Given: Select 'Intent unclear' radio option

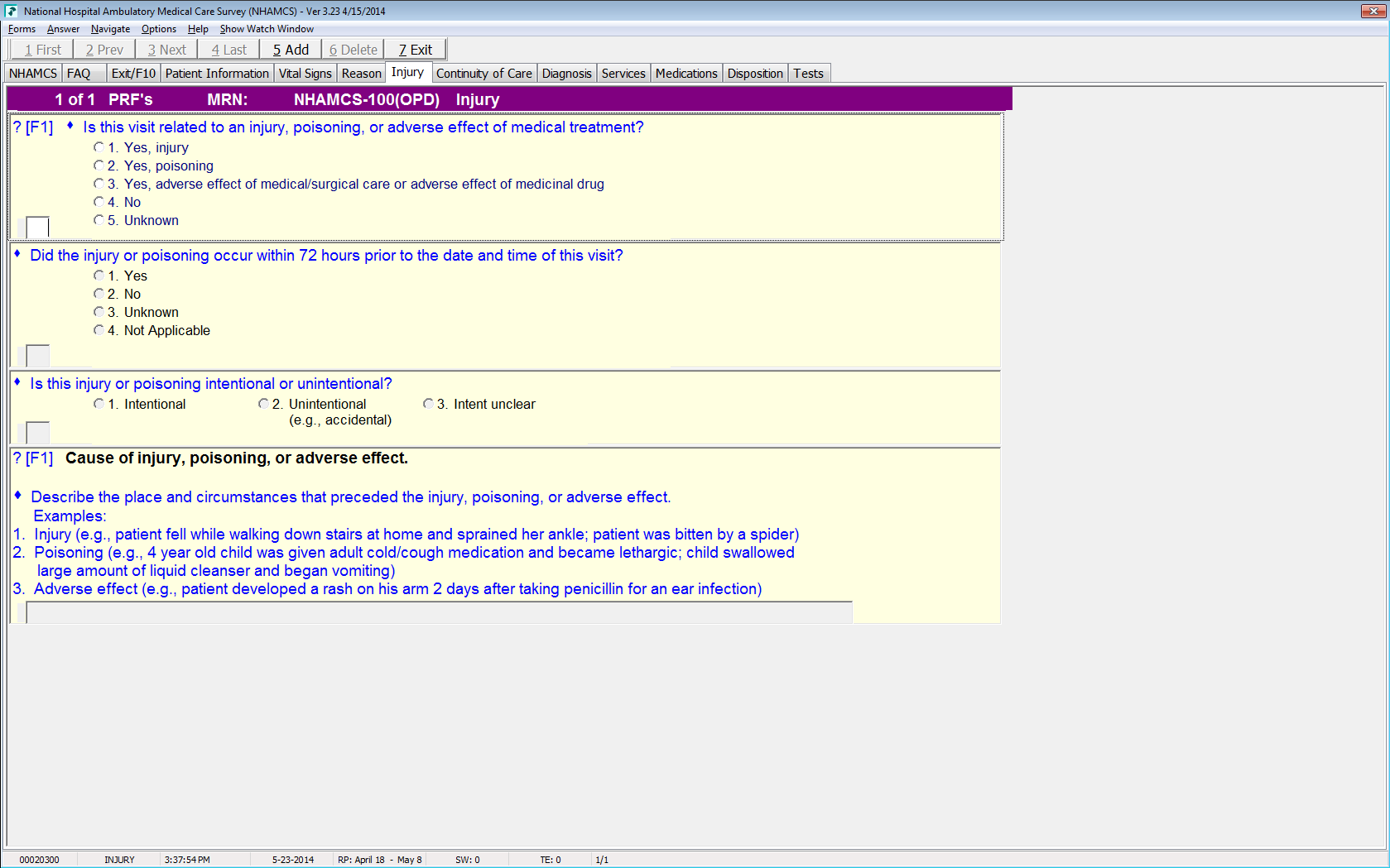Looking at the screenshot, I should pos(428,404).
